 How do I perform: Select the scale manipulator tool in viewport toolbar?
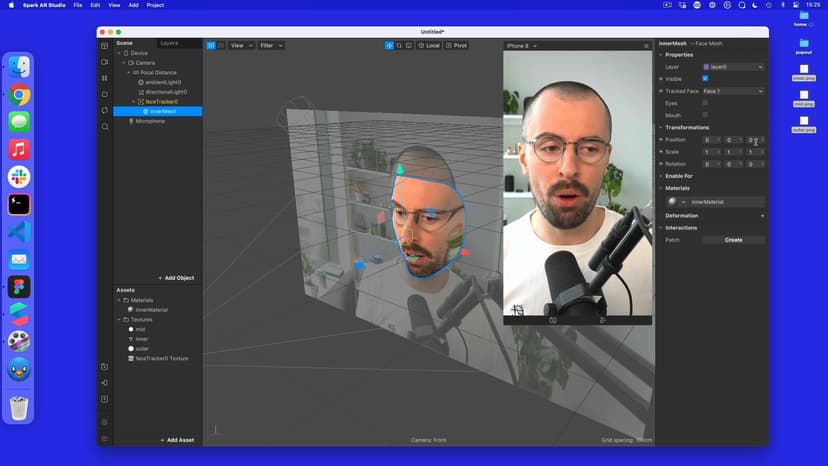[x=409, y=45]
